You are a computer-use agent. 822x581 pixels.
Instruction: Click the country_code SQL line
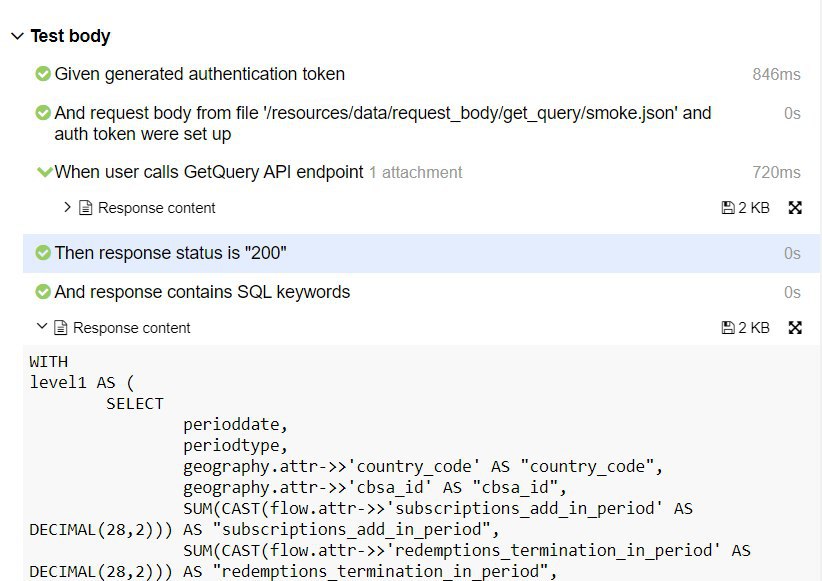[x=423, y=467]
